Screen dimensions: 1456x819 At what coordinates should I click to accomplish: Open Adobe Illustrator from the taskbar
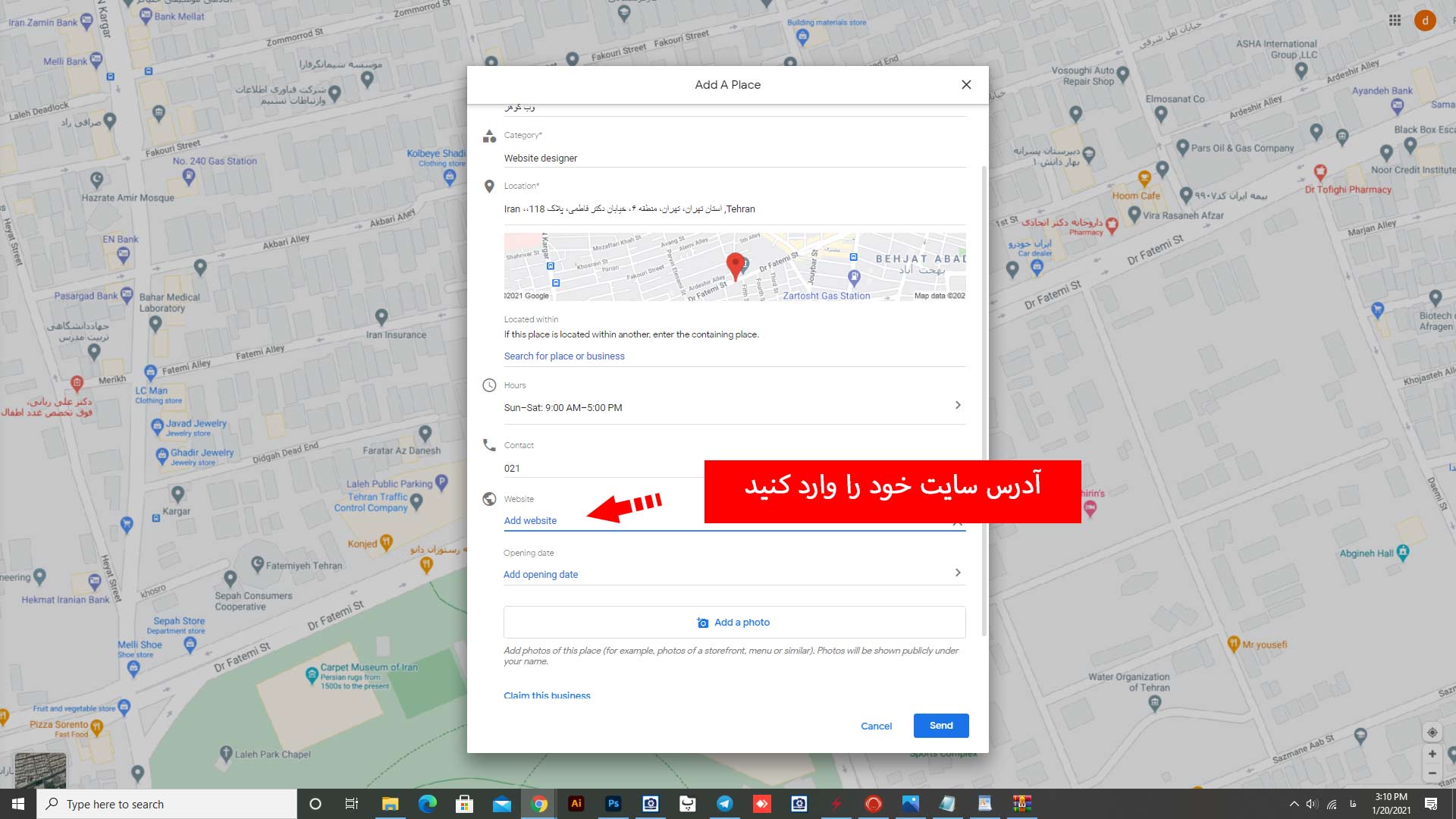coord(576,804)
